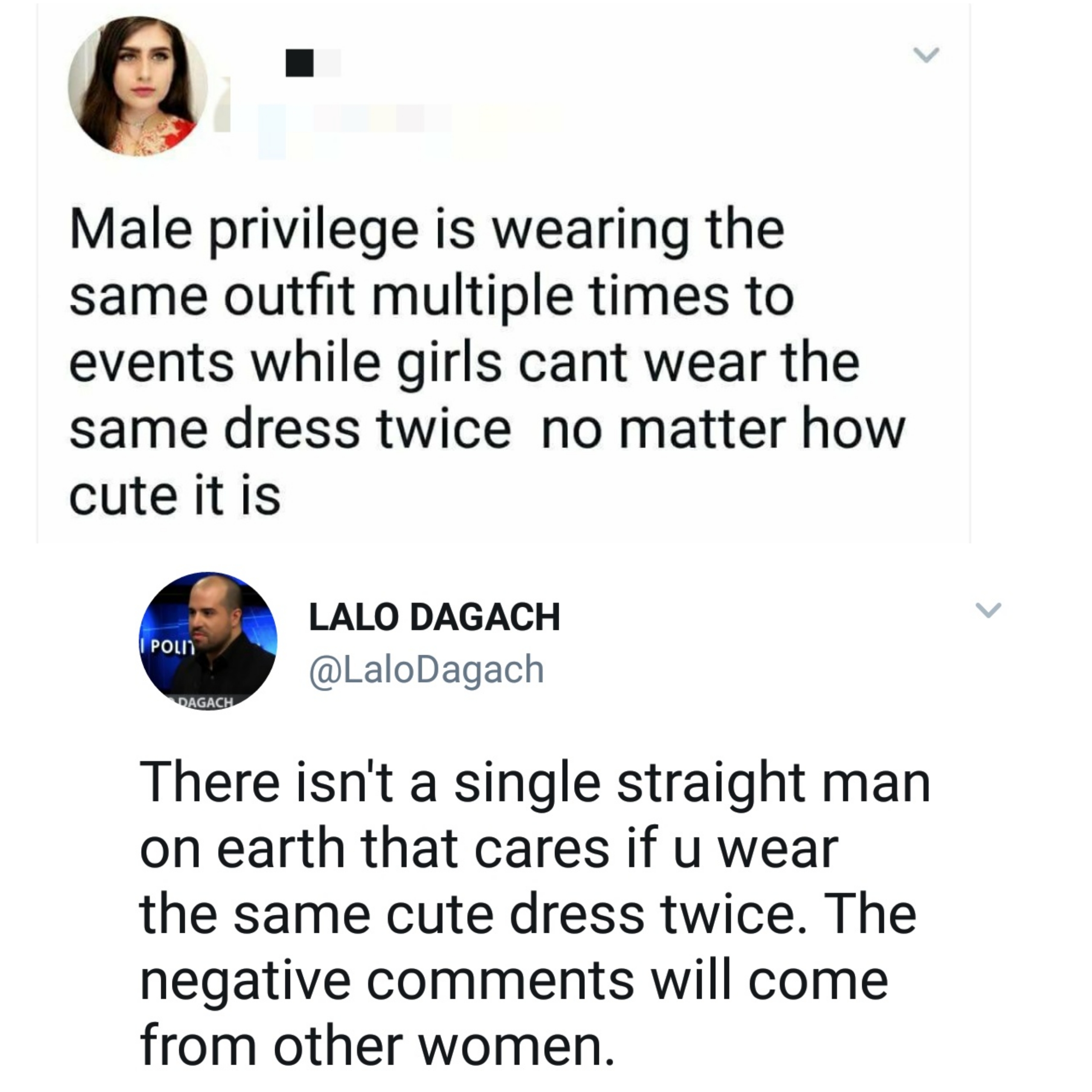Click the line starting with "events while girls"
The width and height of the screenshot is (1092, 1092).
click(x=464, y=363)
